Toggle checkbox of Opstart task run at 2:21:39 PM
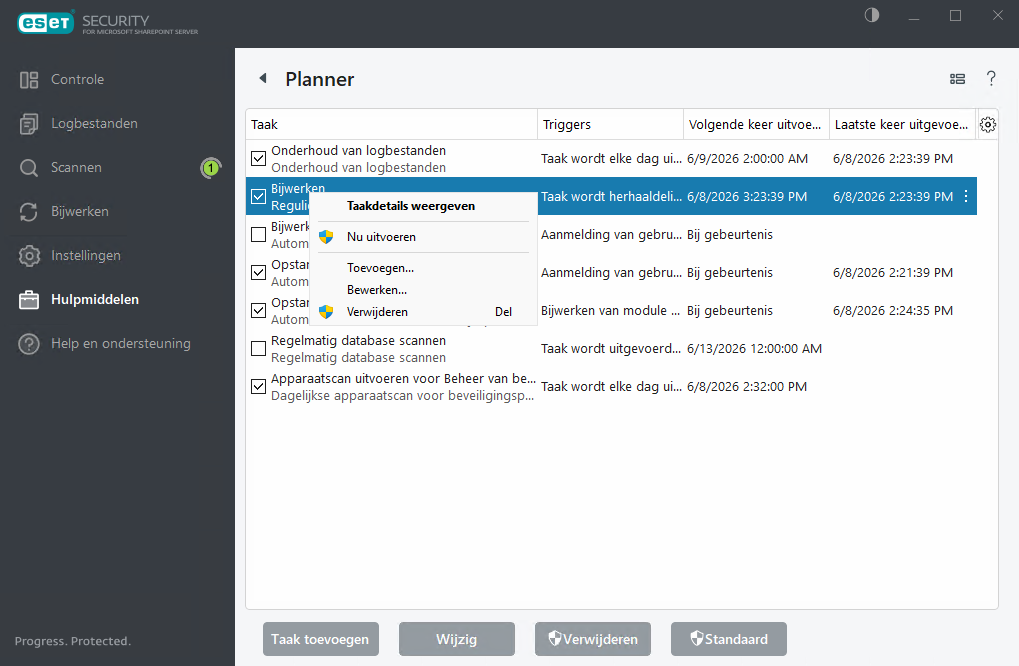The image size is (1019, 666). pos(259,272)
